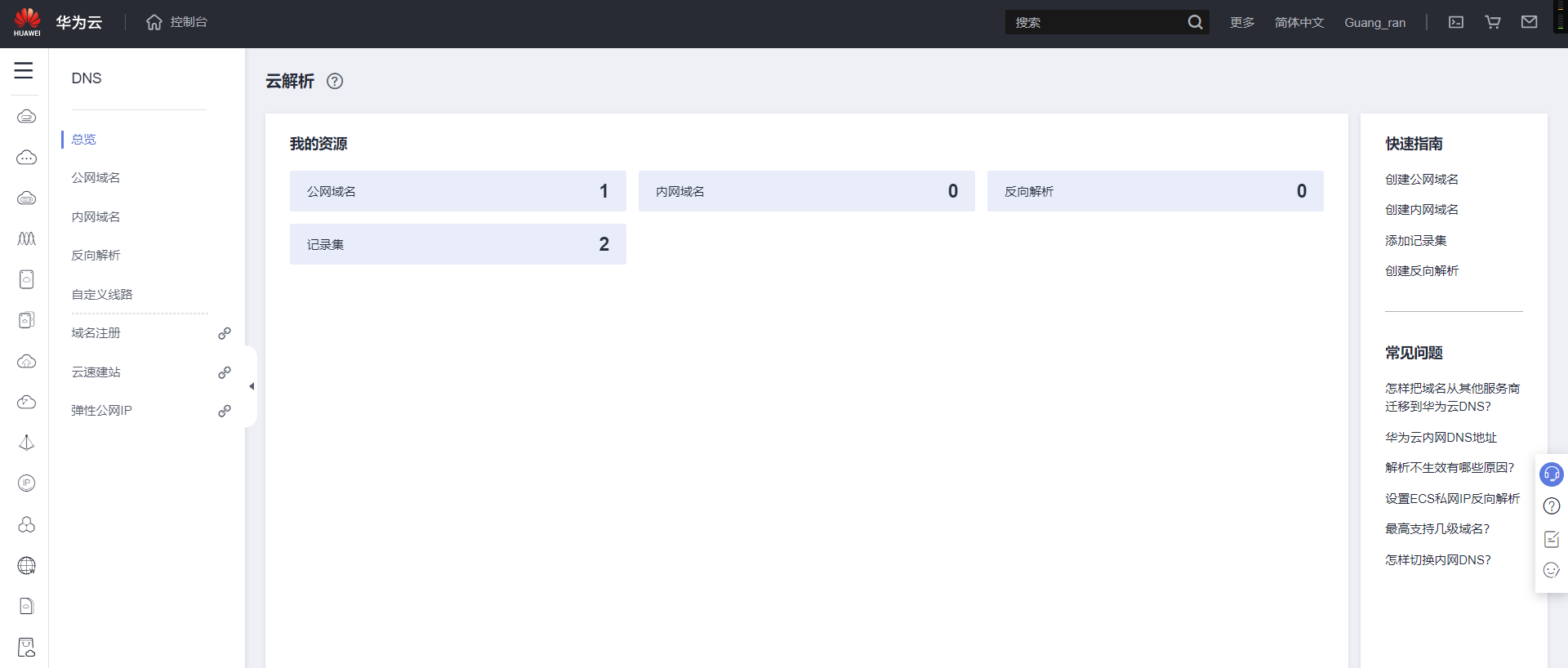The height and width of the screenshot is (668, 1568).
Task: Open the 更多 menu in top bar
Action: pos(1242,23)
